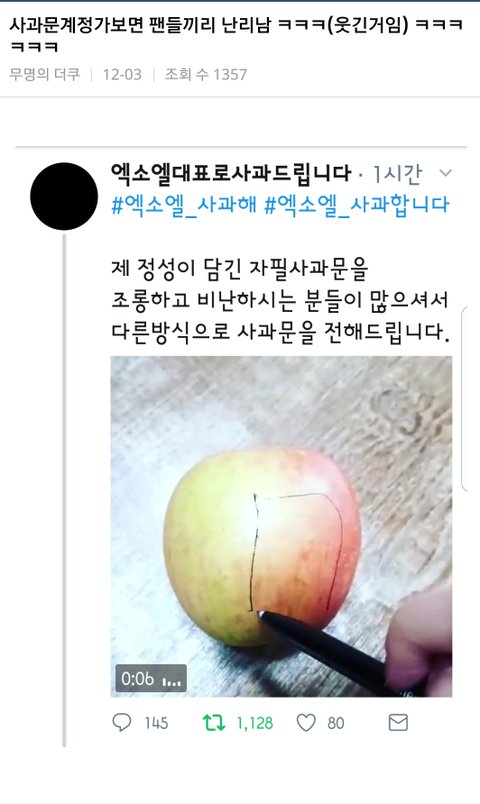480x804 pixels.
Task: Expand the tweet options chevron
Action: [446, 173]
